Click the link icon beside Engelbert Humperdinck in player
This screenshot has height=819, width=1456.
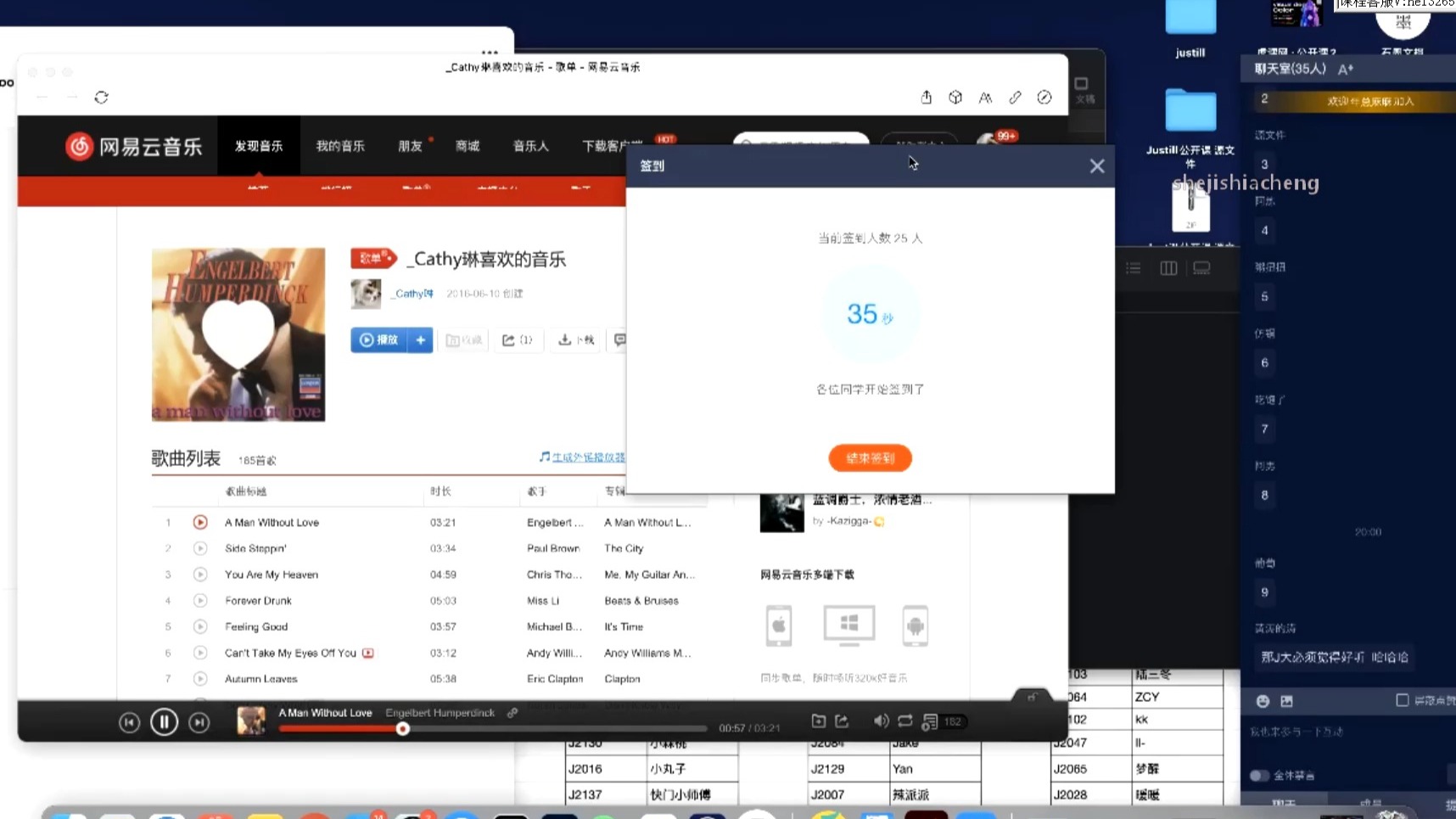pyautogui.click(x=512, y=713)
